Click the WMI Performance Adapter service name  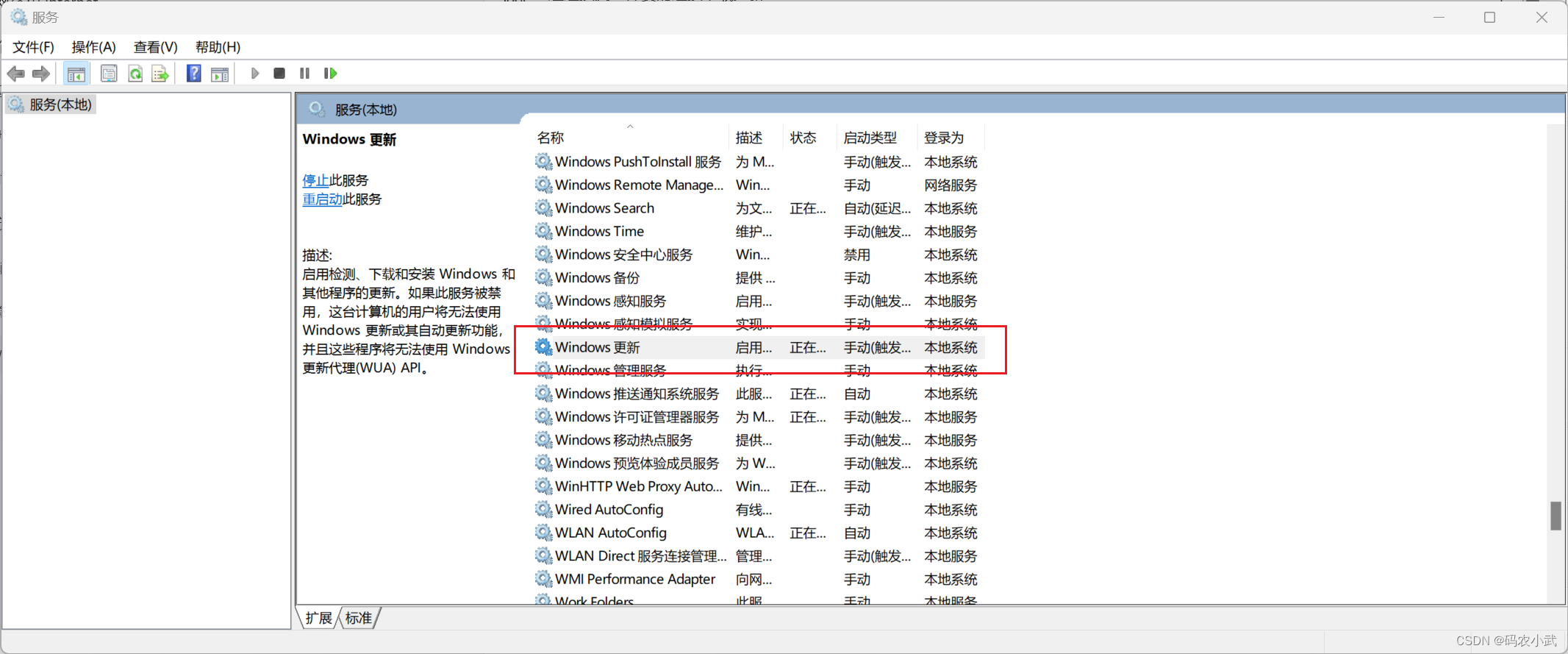tap(635, 579)
